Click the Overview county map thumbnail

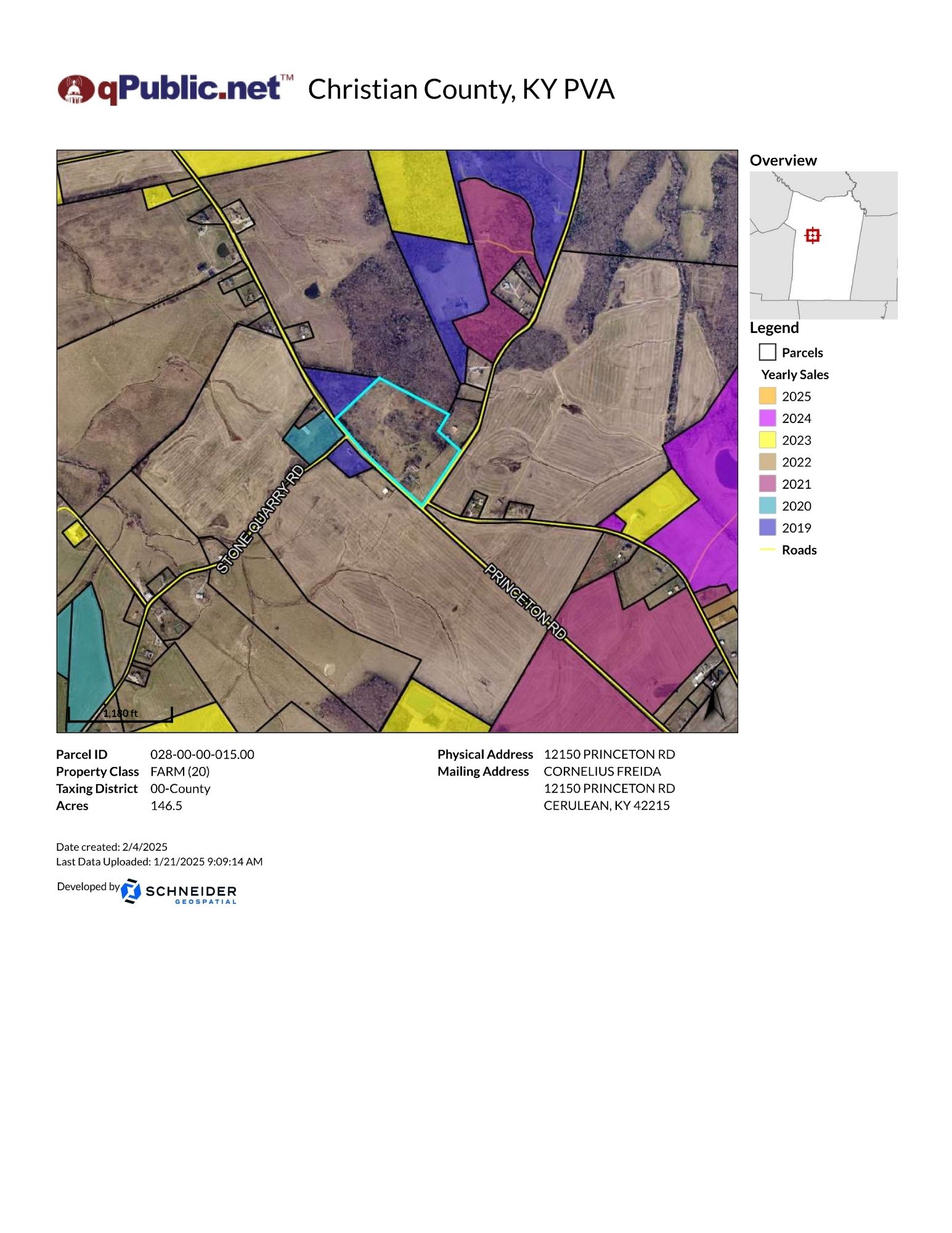823,245
